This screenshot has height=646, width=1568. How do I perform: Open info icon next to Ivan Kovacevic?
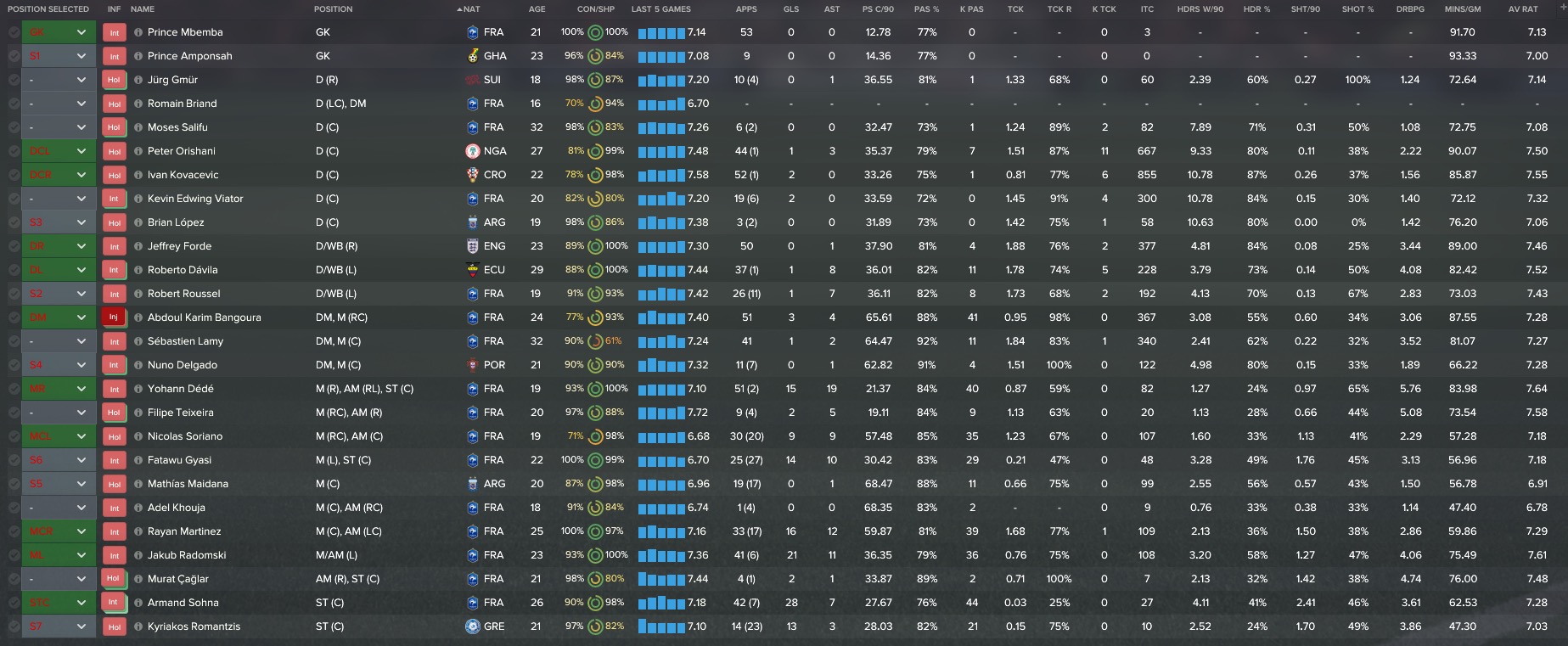pyautogui.click(x=138, y=175)
